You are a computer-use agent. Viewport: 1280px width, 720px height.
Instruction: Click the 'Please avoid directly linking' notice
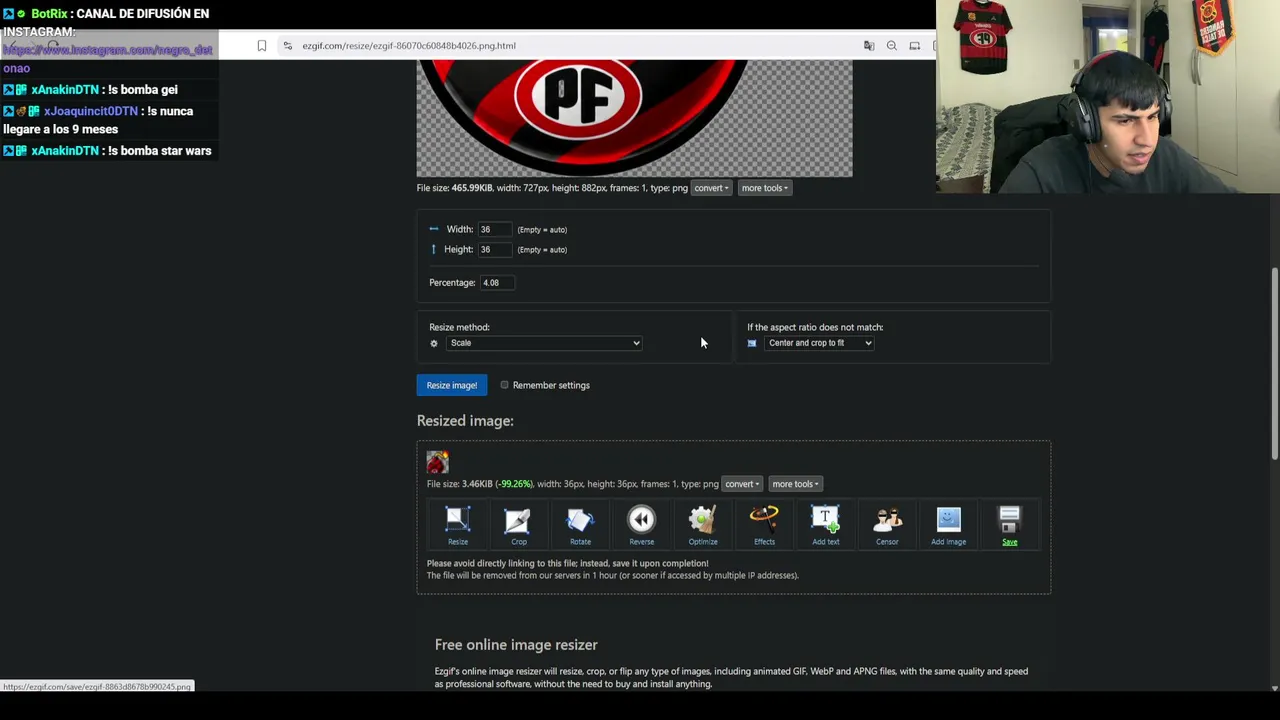(568, 563)
